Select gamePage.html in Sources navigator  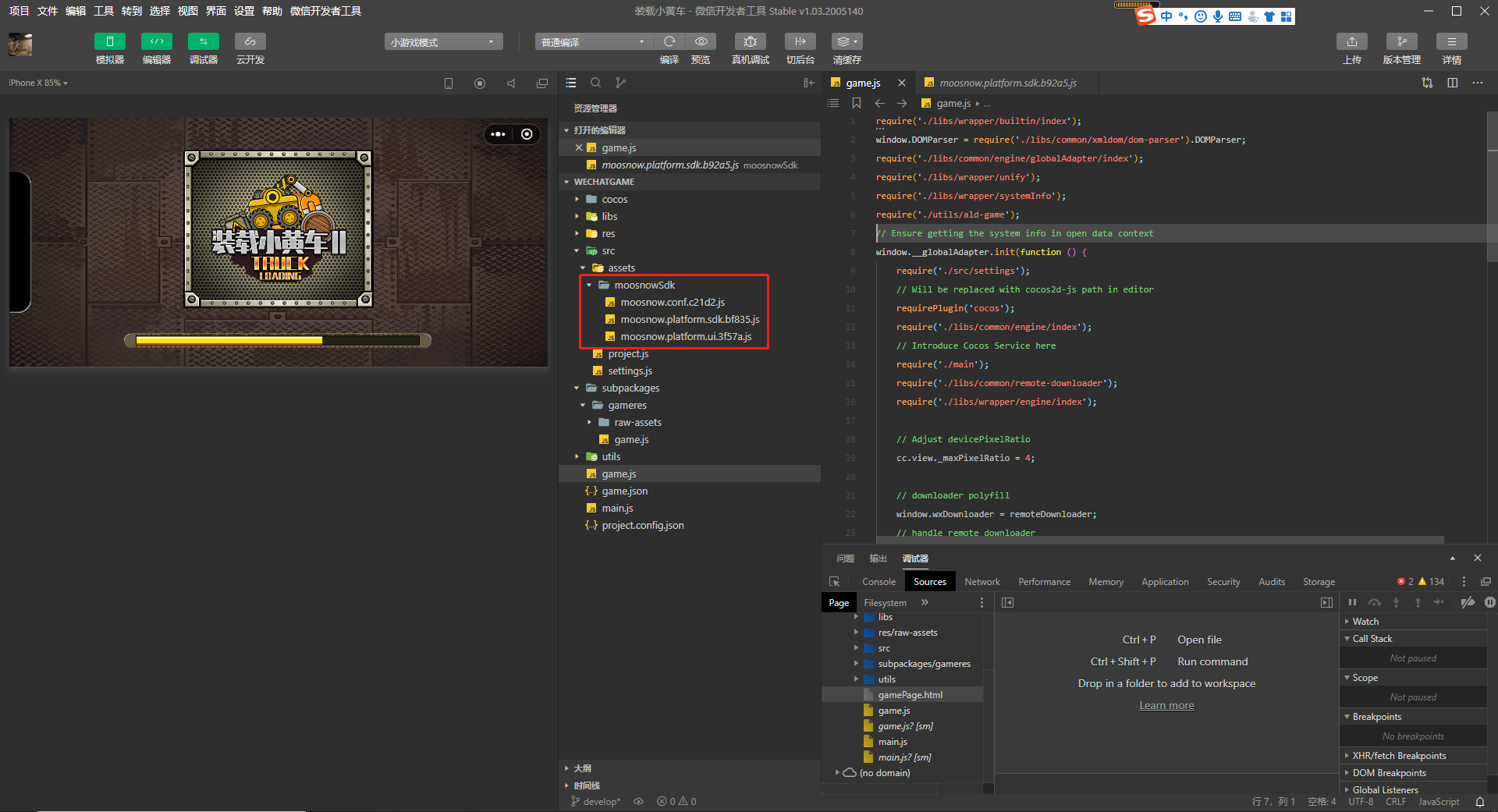click(903, 695)
